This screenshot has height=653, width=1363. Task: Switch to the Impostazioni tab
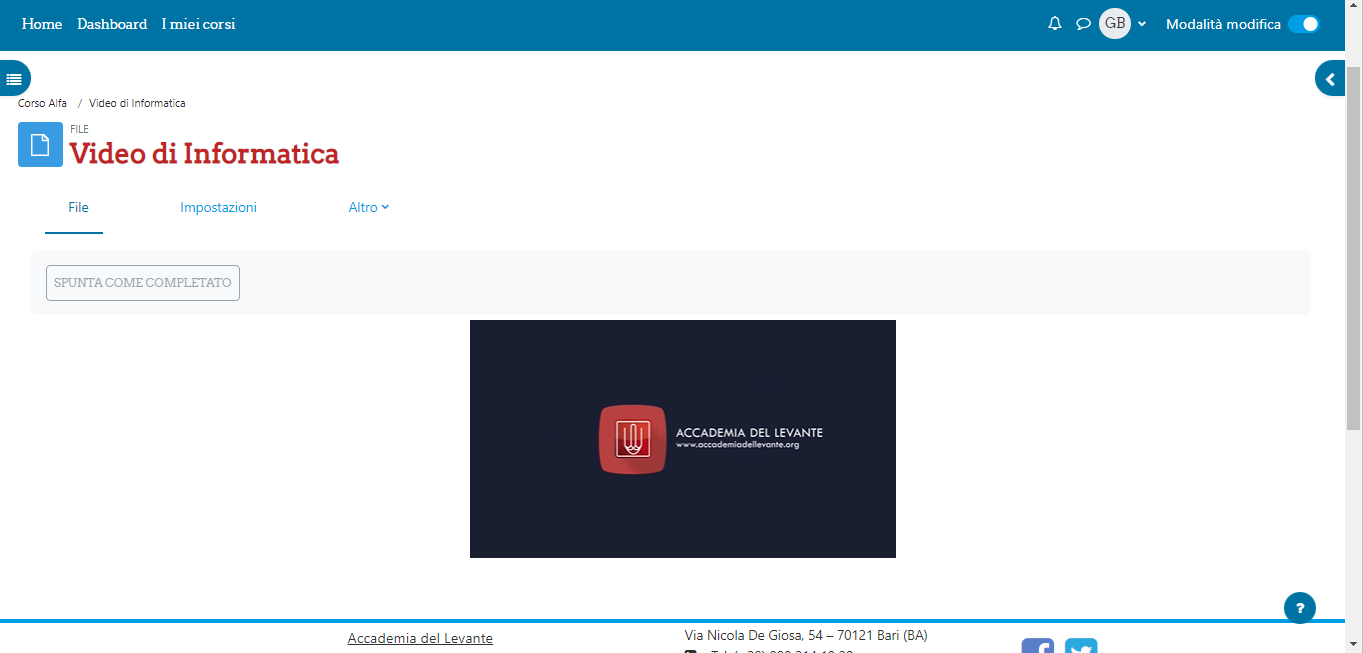pos(218,207)
